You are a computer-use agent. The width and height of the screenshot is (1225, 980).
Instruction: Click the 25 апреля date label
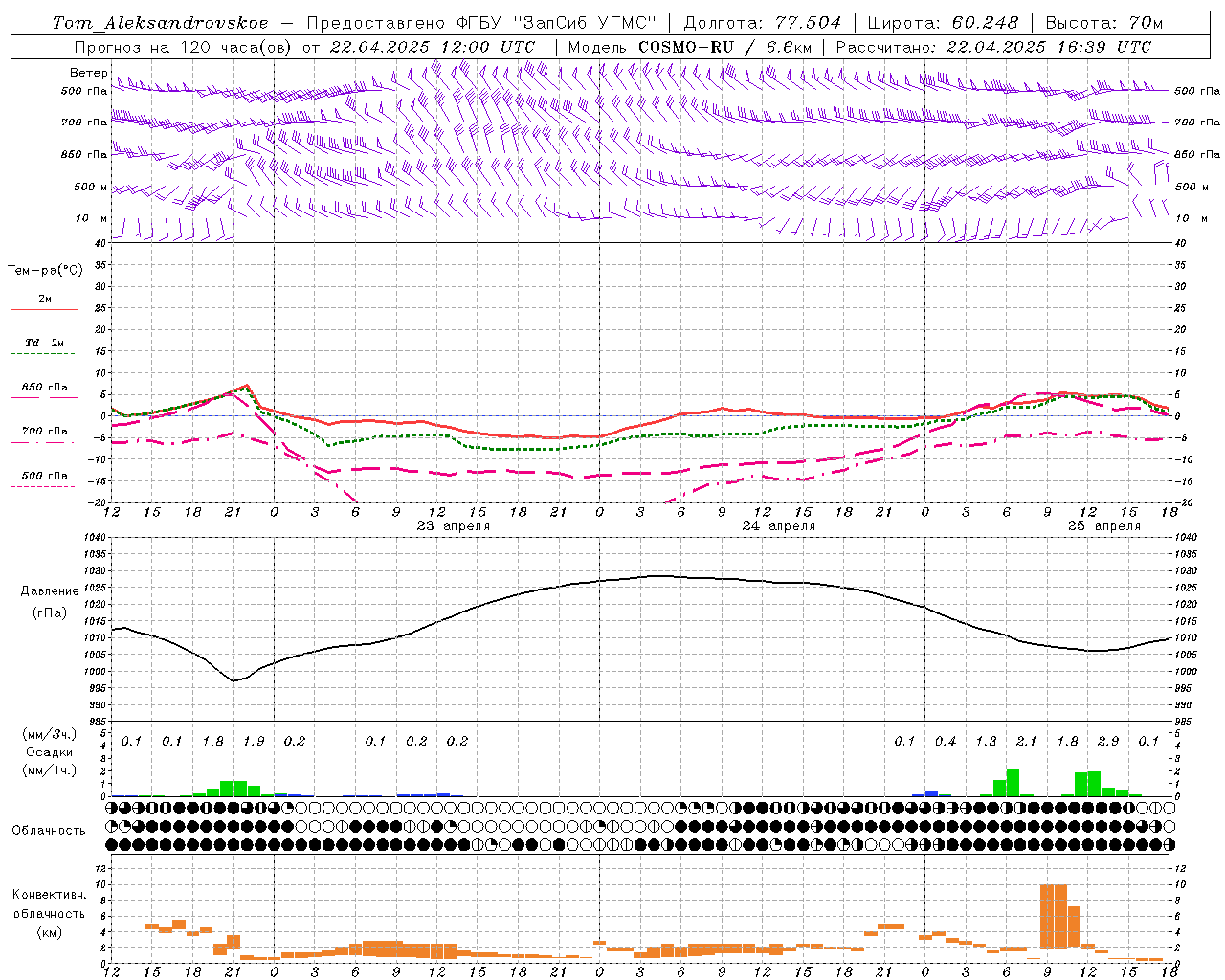pos(1103,526)
